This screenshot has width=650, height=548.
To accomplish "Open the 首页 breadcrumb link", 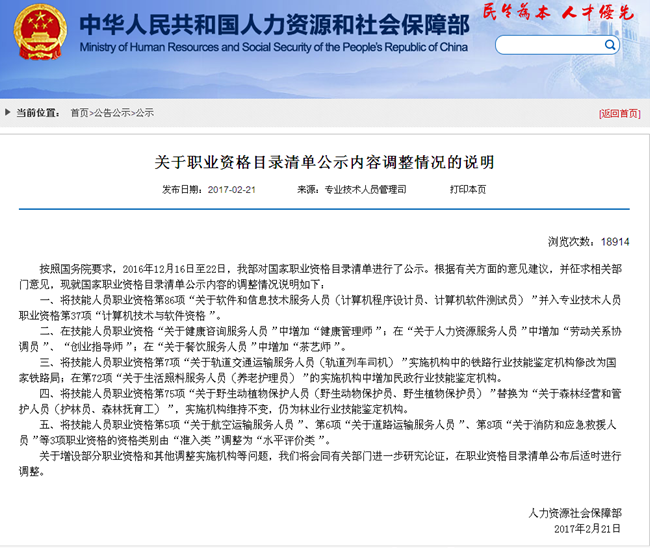I will point(79,113).
